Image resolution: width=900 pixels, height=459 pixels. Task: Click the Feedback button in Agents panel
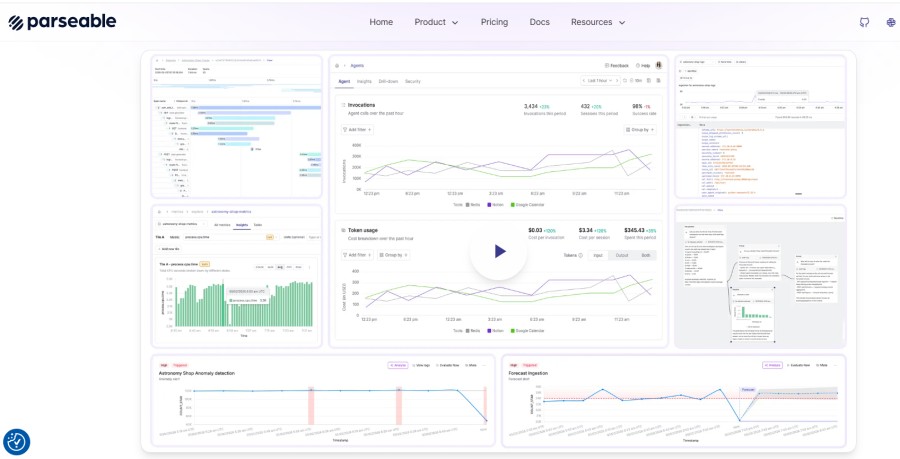617,65
